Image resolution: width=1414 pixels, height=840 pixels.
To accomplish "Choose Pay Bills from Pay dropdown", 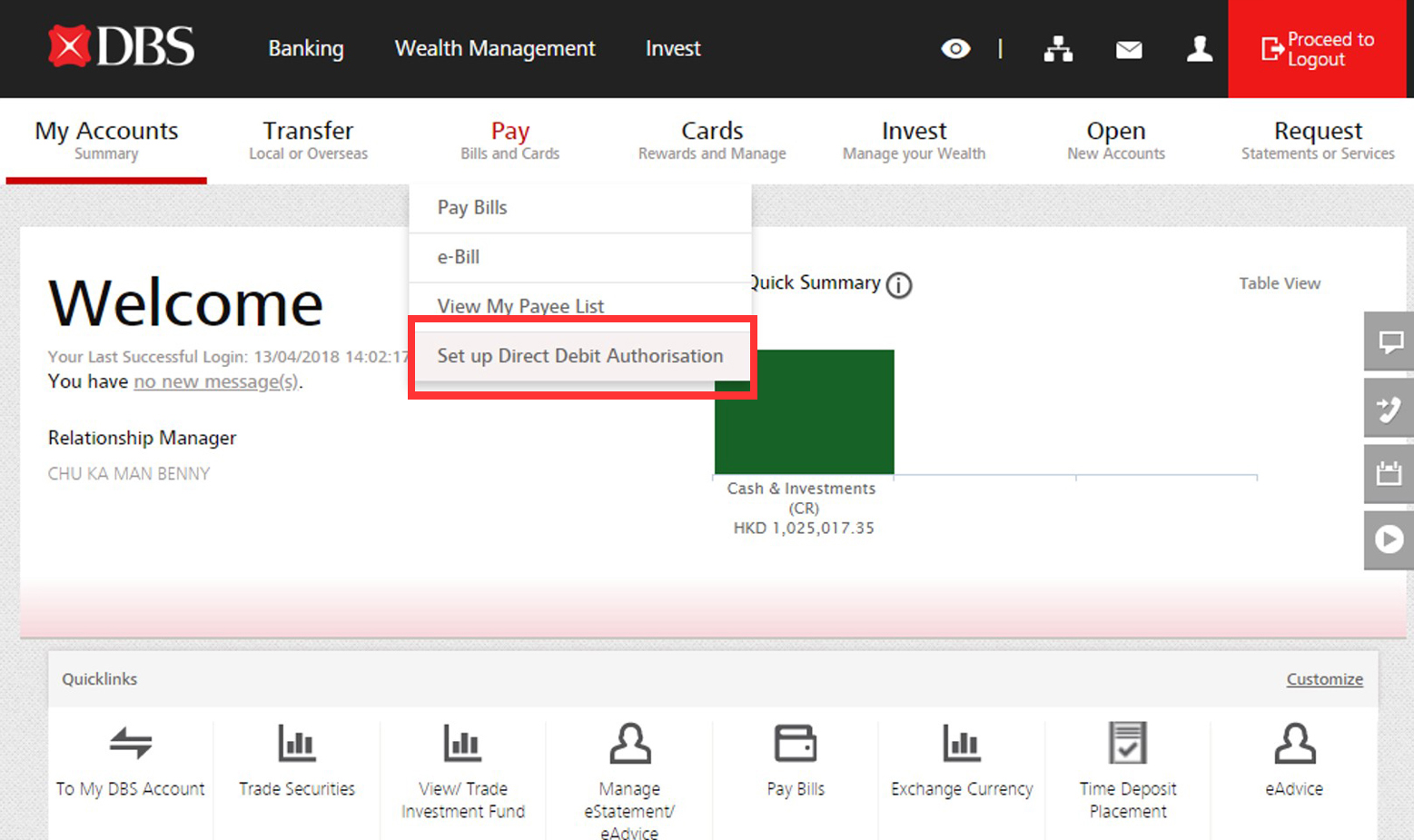I will point(472,208).
